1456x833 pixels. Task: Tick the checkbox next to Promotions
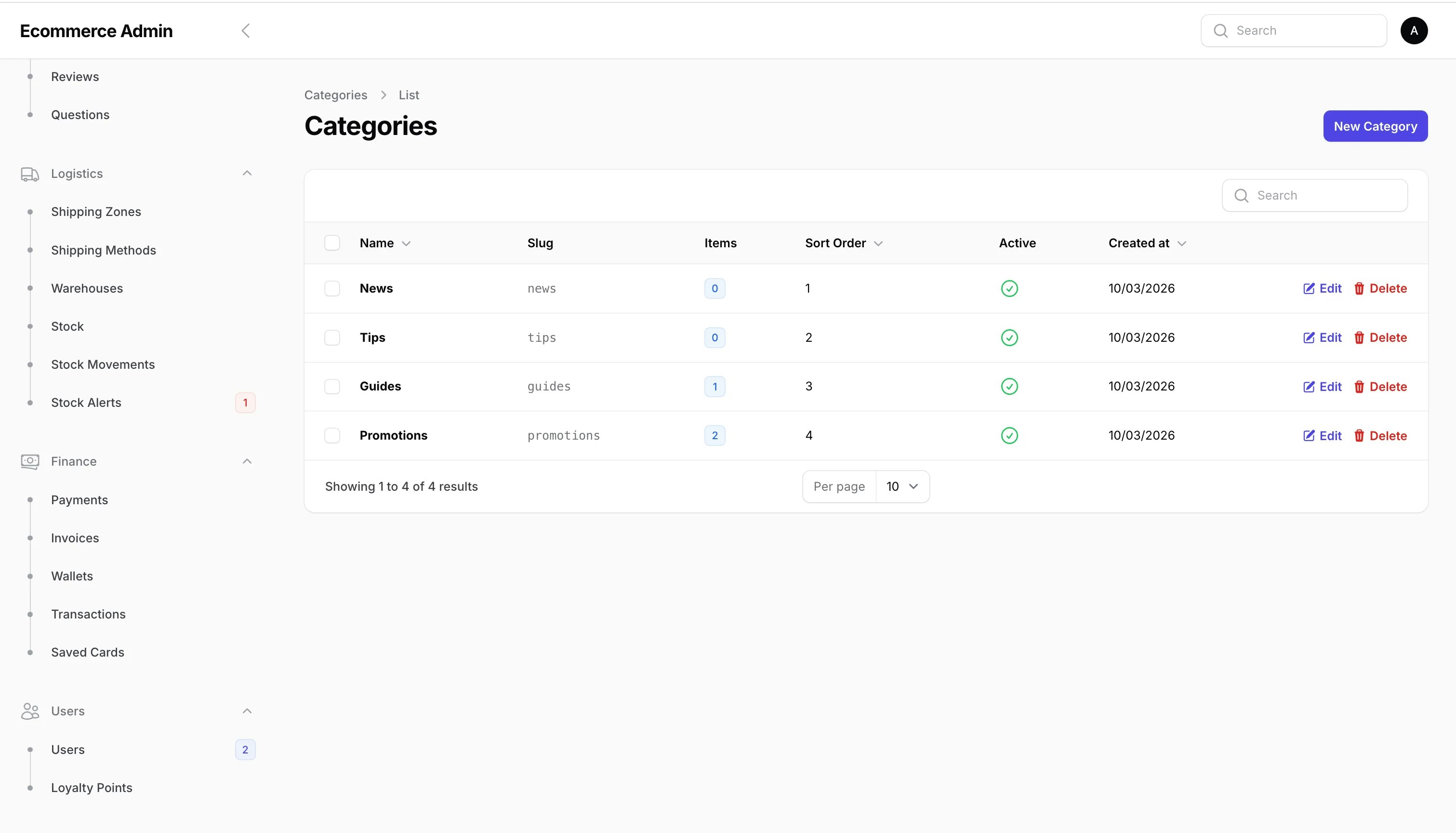point(332,435)
